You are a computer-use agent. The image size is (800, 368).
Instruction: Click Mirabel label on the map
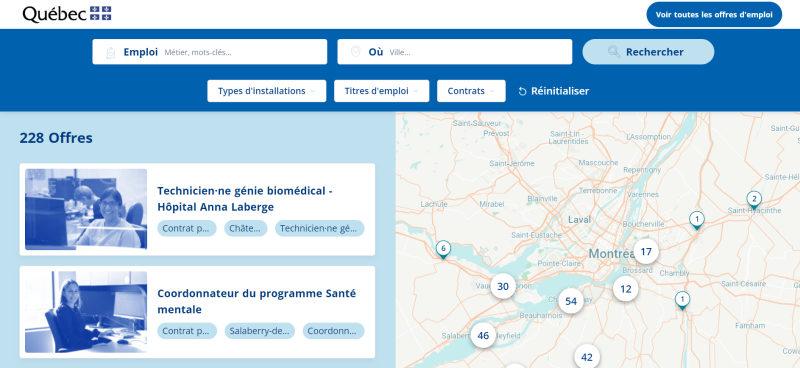pyautogui.click(x=492, y=204)
